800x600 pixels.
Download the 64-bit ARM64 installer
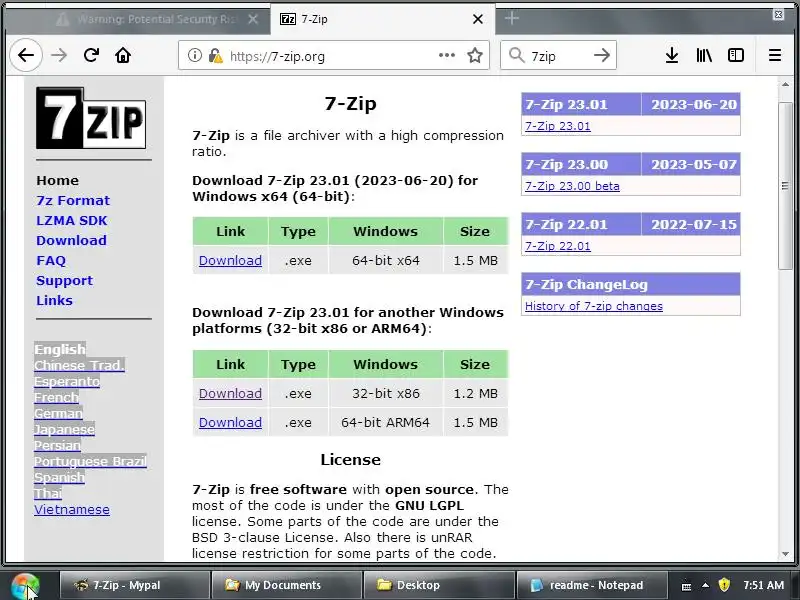(x=230, y=423)
